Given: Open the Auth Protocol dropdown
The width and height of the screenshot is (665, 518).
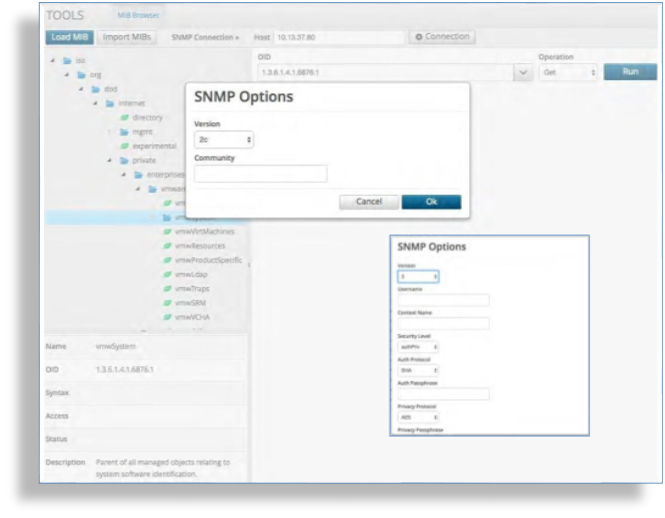Looking at the screenshot, I should tap(418, 370).
